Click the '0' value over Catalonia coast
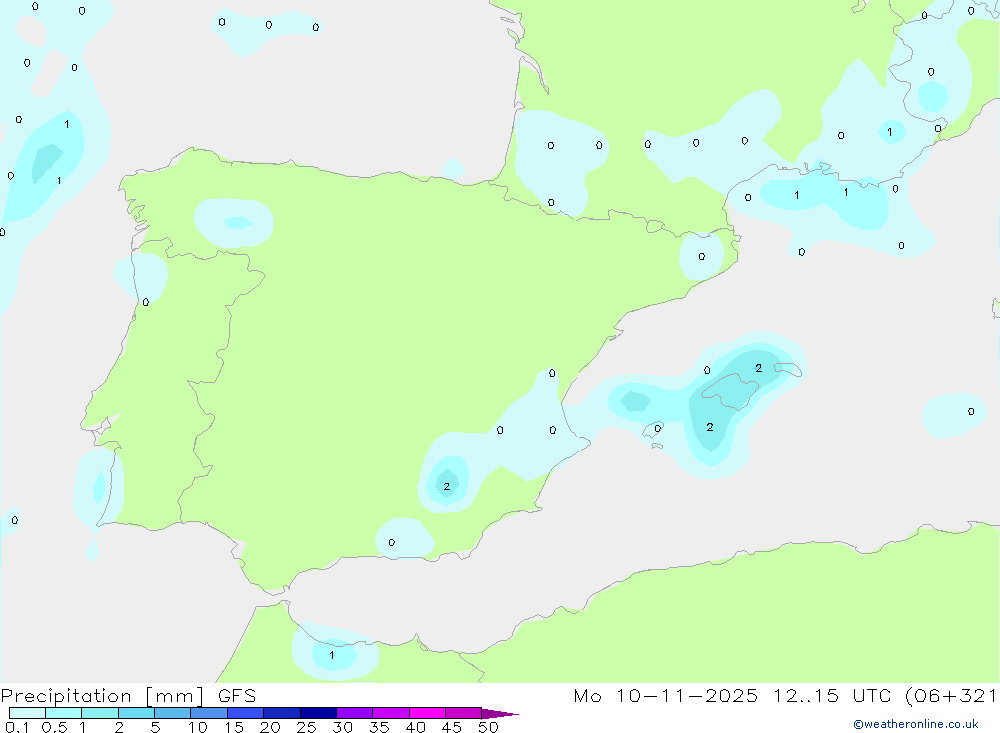The width and height of the screenshot is (1000, 733). (702, 256)
